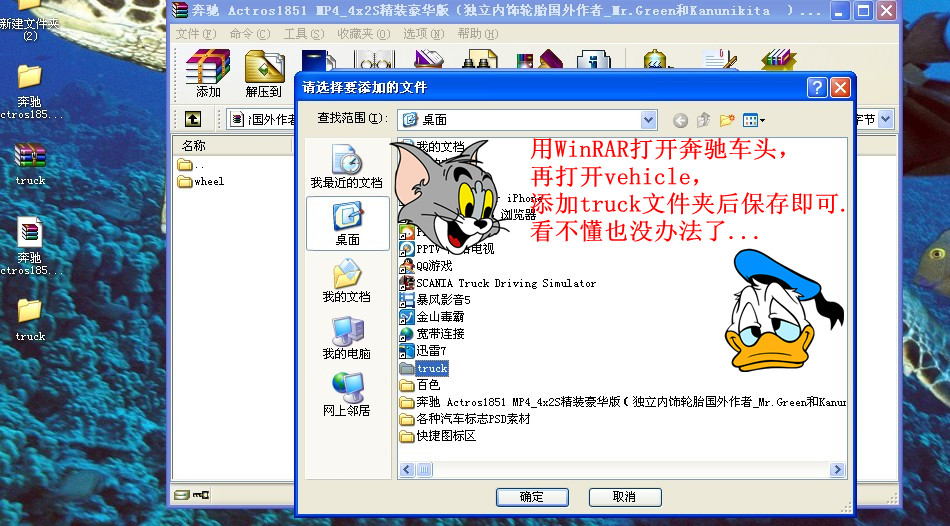
Task: Click the 名称 column header in WinRAR
Action: [x=233, y=145]
